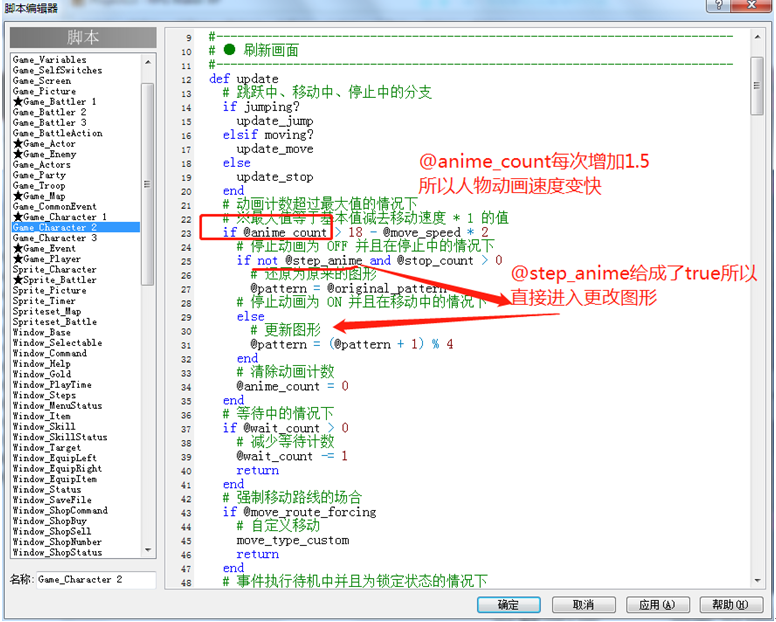Select Window_EquipLeft script
Viewport: 776px width, 622px height.
pyautogui.click(x=54, y=458)
